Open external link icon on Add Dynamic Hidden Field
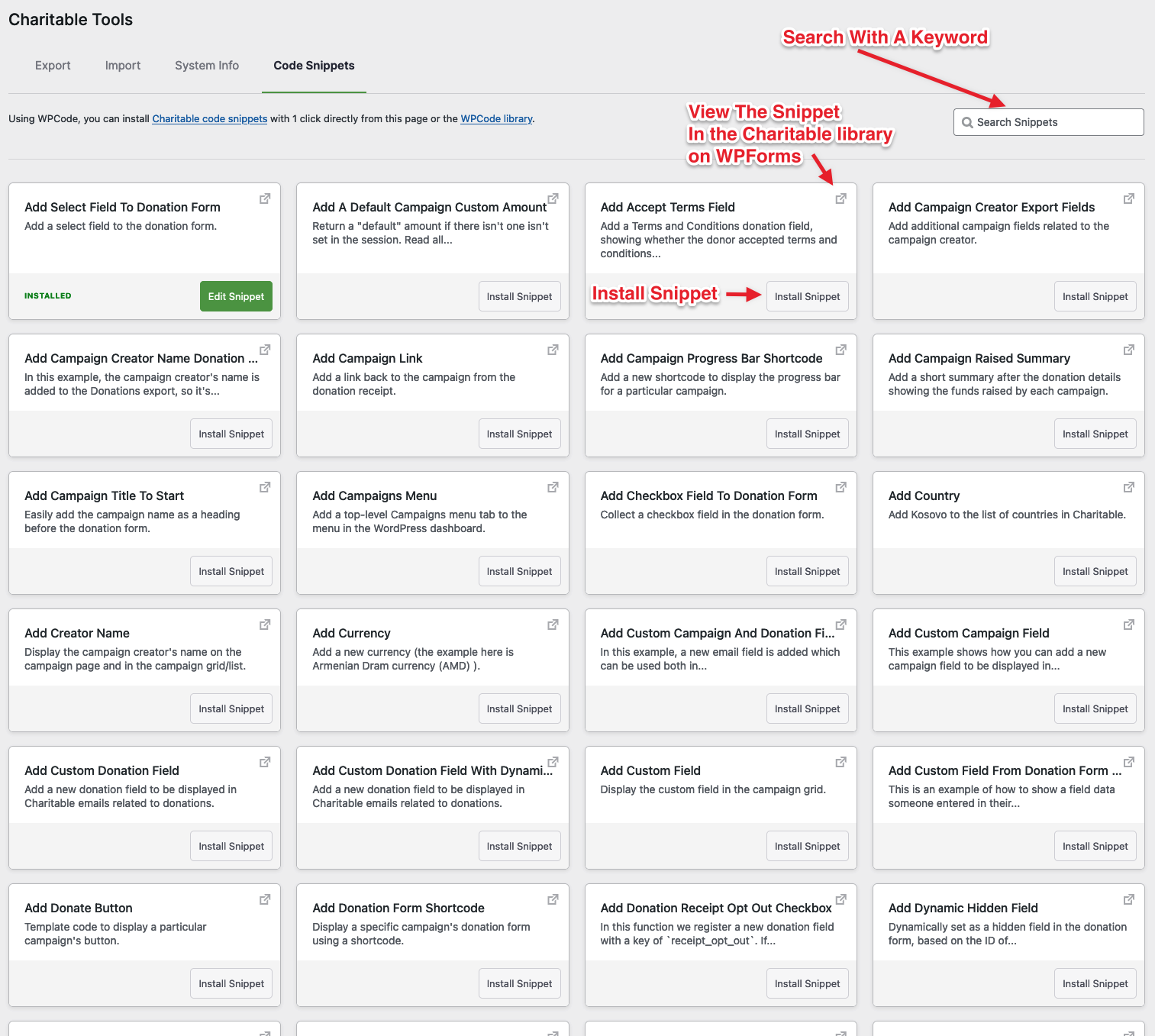This screenshot has width=1155, height=1036. click(1128, 899)
